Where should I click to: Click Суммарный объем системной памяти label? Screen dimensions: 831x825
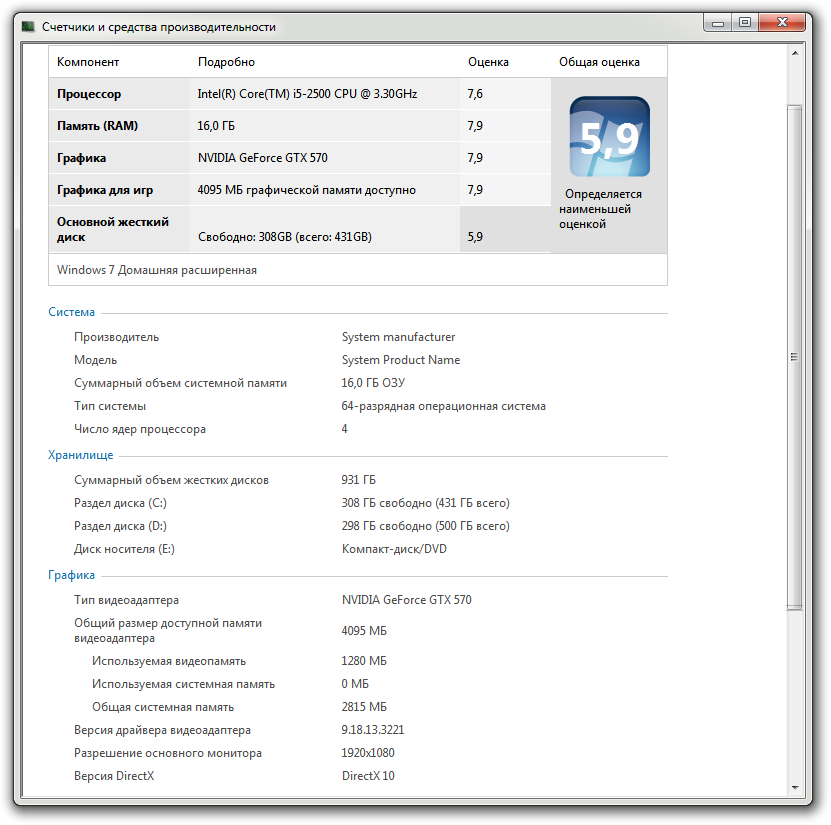point(180,383)
